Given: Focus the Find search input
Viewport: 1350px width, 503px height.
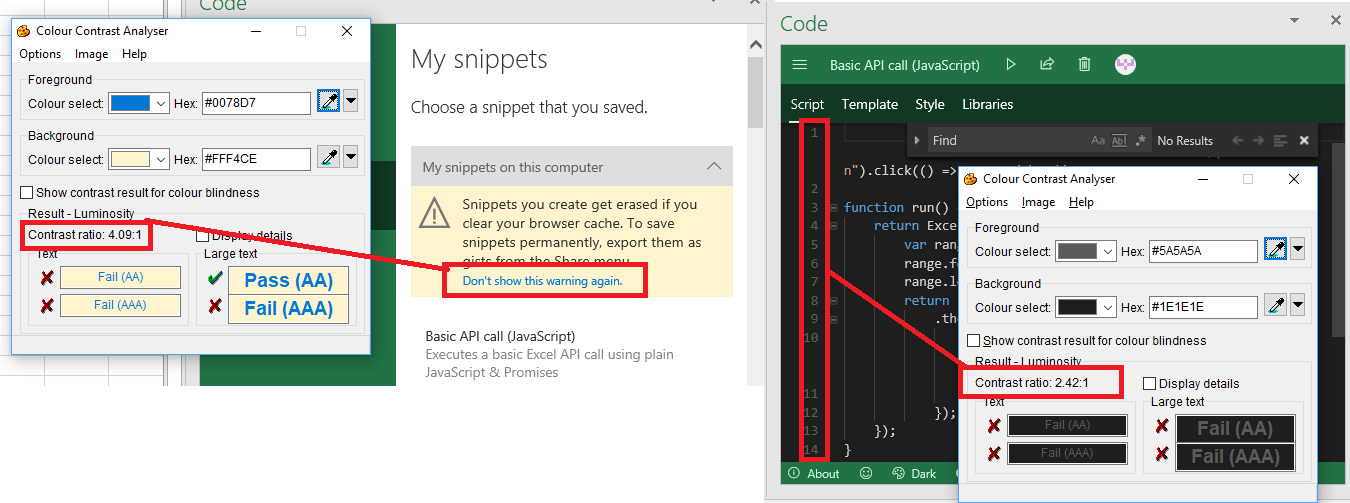Looking at the screenshot, I should point(1008,141).
